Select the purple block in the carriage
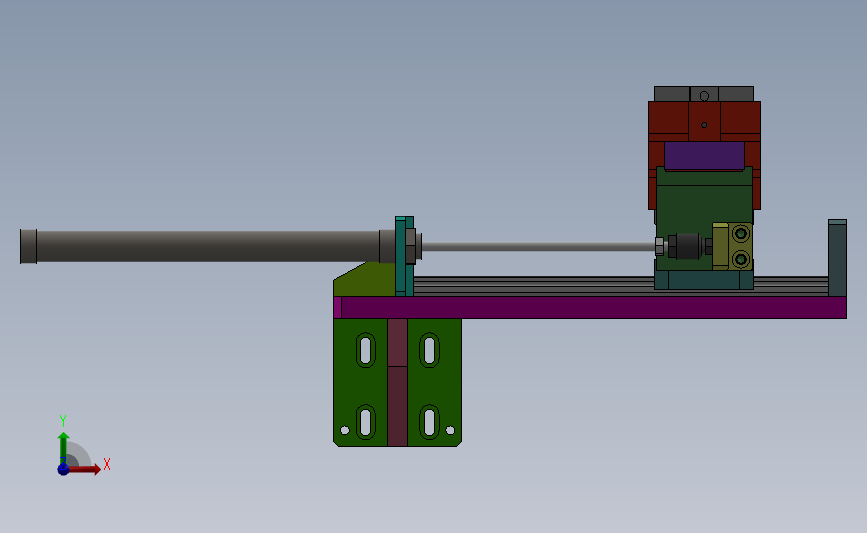Viewport: 867px width, 533px height. (704, 155)
